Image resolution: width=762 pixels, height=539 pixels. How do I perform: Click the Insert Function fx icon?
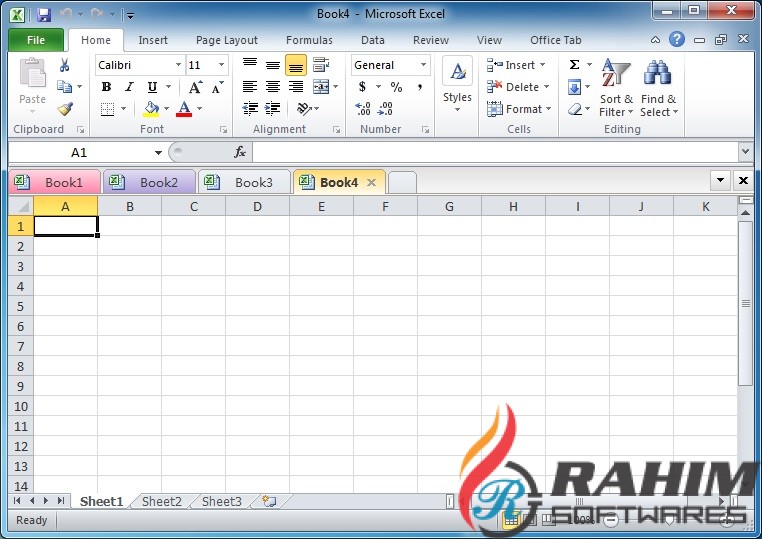click(x=240, y=152)
